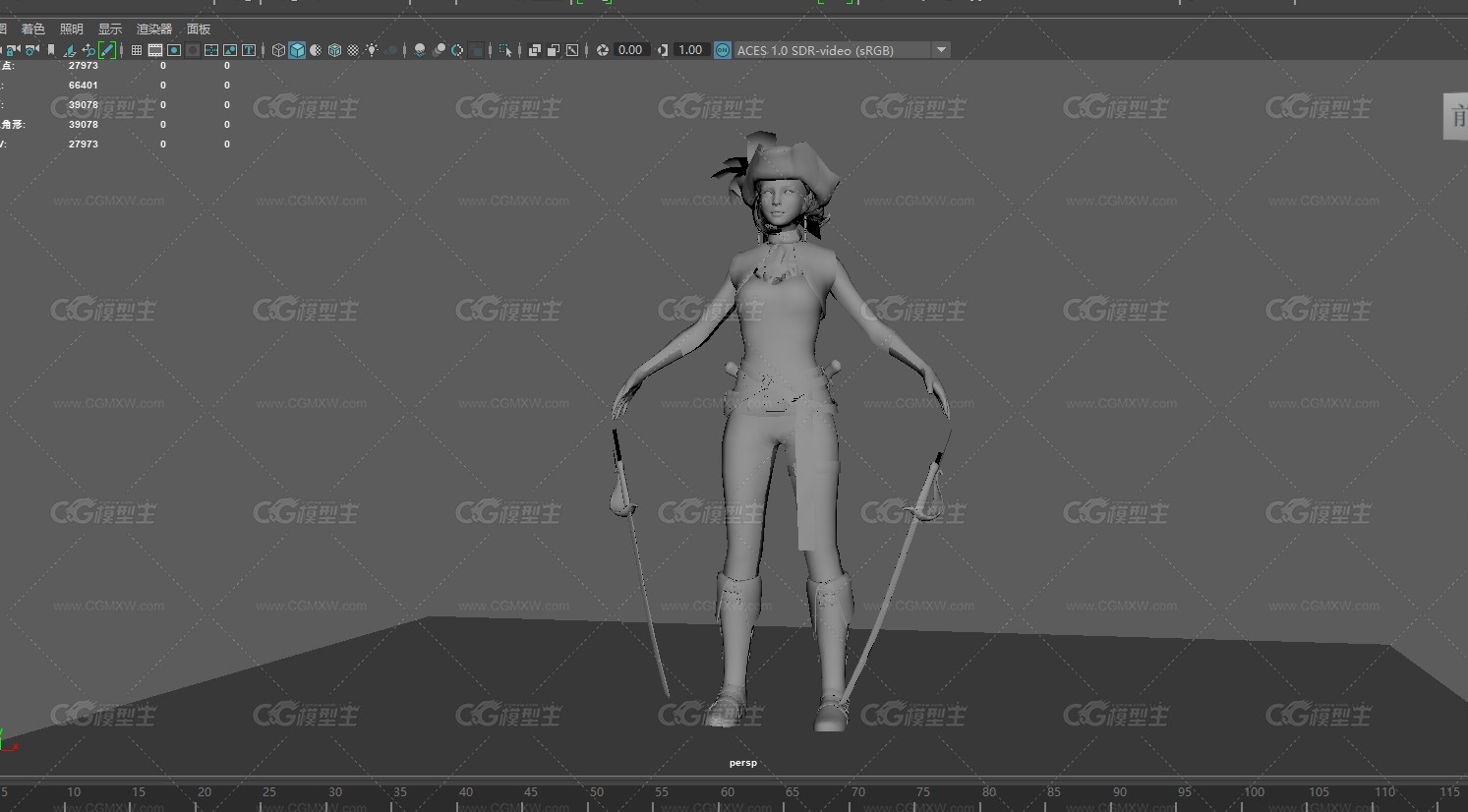Image resolution: width=1468 pixels, height=812 pixels.
Task: Click the 2D pan/zoom icon
Action: click(x=88, y=50)
